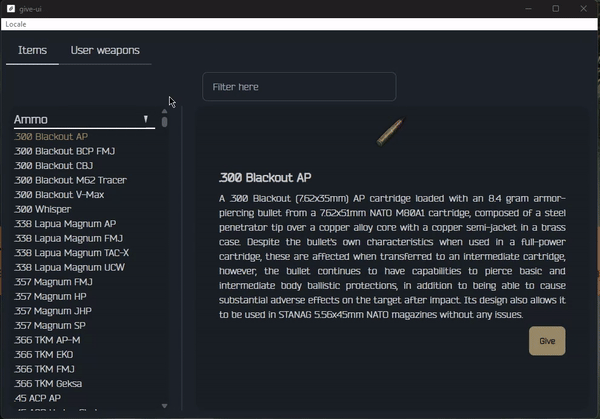
Task: Click the Ammo dropdown arrow
Action: [x=146, y=119]
